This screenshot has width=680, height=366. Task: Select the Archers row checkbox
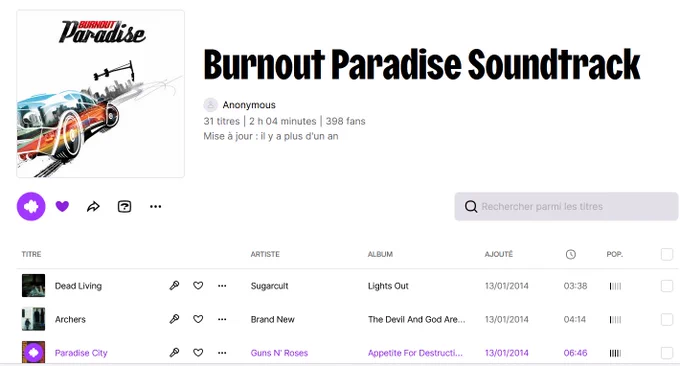point(667,319)
